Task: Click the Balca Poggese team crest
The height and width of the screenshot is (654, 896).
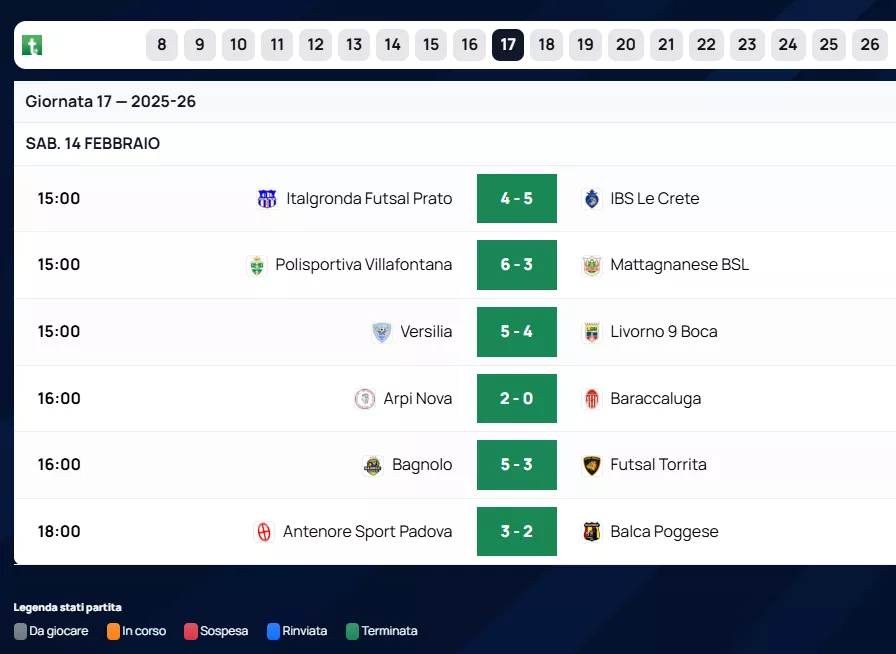Action: pyautogui.click(x=592, y=532)
